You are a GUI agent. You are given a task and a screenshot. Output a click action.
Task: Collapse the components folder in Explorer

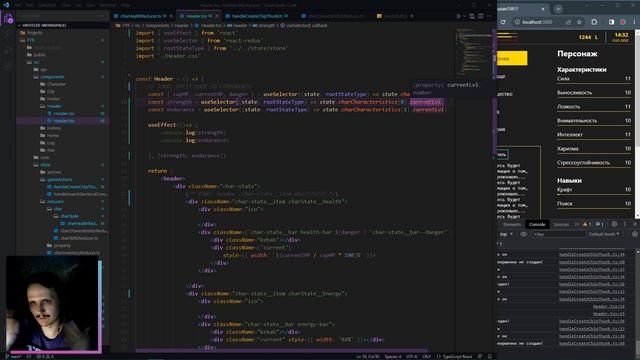pyautogui.click(x=52, y=77)
